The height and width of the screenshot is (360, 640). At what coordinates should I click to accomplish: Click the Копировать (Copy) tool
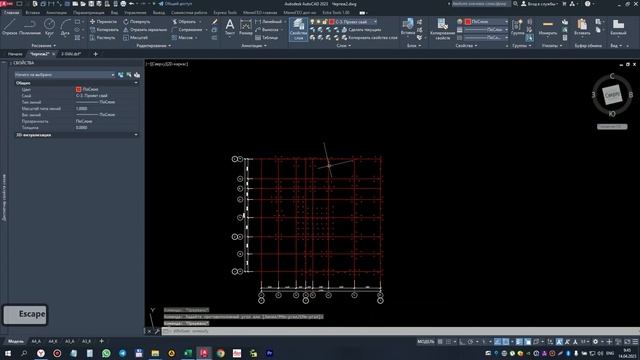pos(104,29)
